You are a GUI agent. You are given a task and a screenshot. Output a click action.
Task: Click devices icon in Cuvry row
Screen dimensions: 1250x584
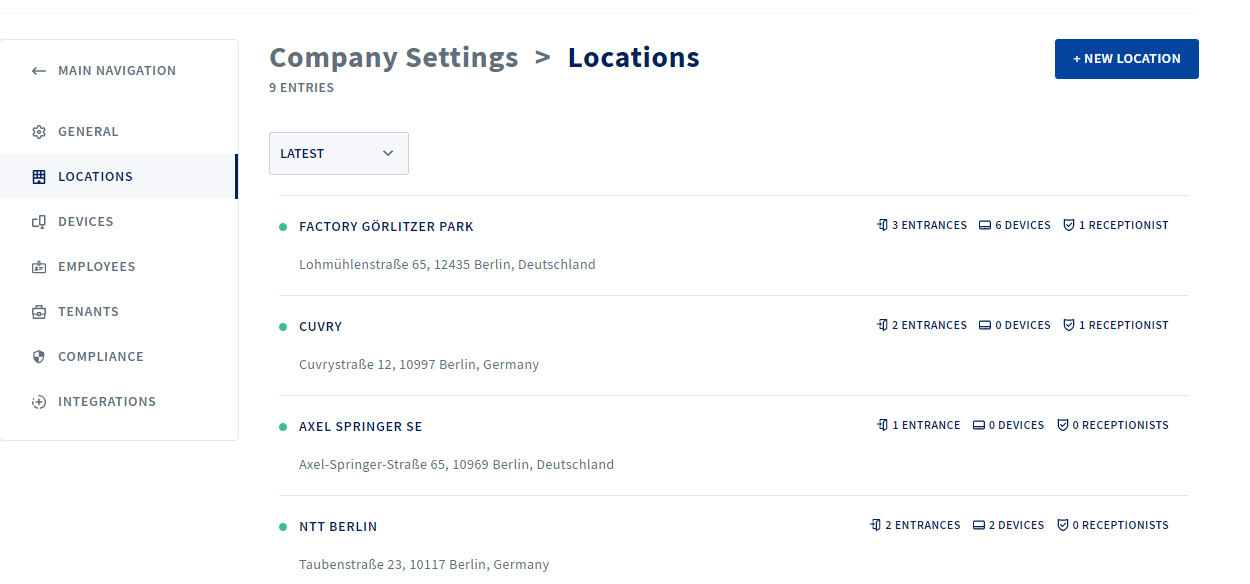pos(985,325)
